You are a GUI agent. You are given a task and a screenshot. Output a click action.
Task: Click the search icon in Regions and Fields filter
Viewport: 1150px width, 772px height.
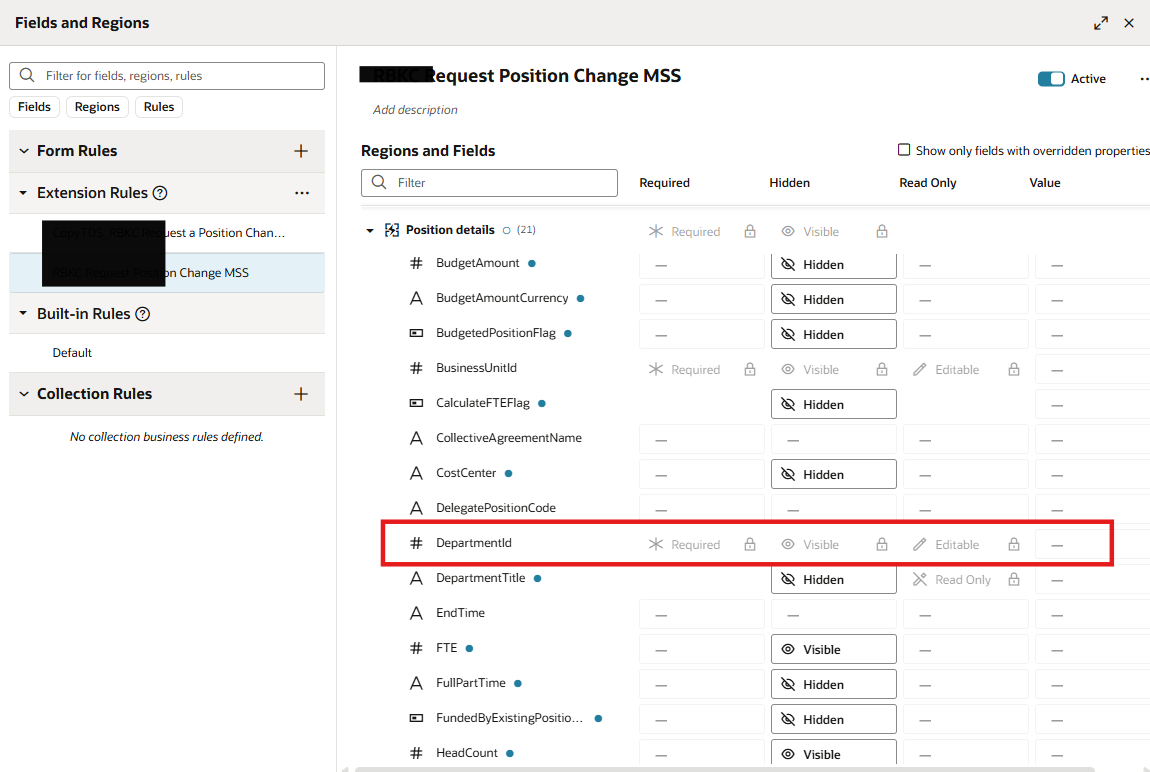pyautogui.click(x=379, y=183)
